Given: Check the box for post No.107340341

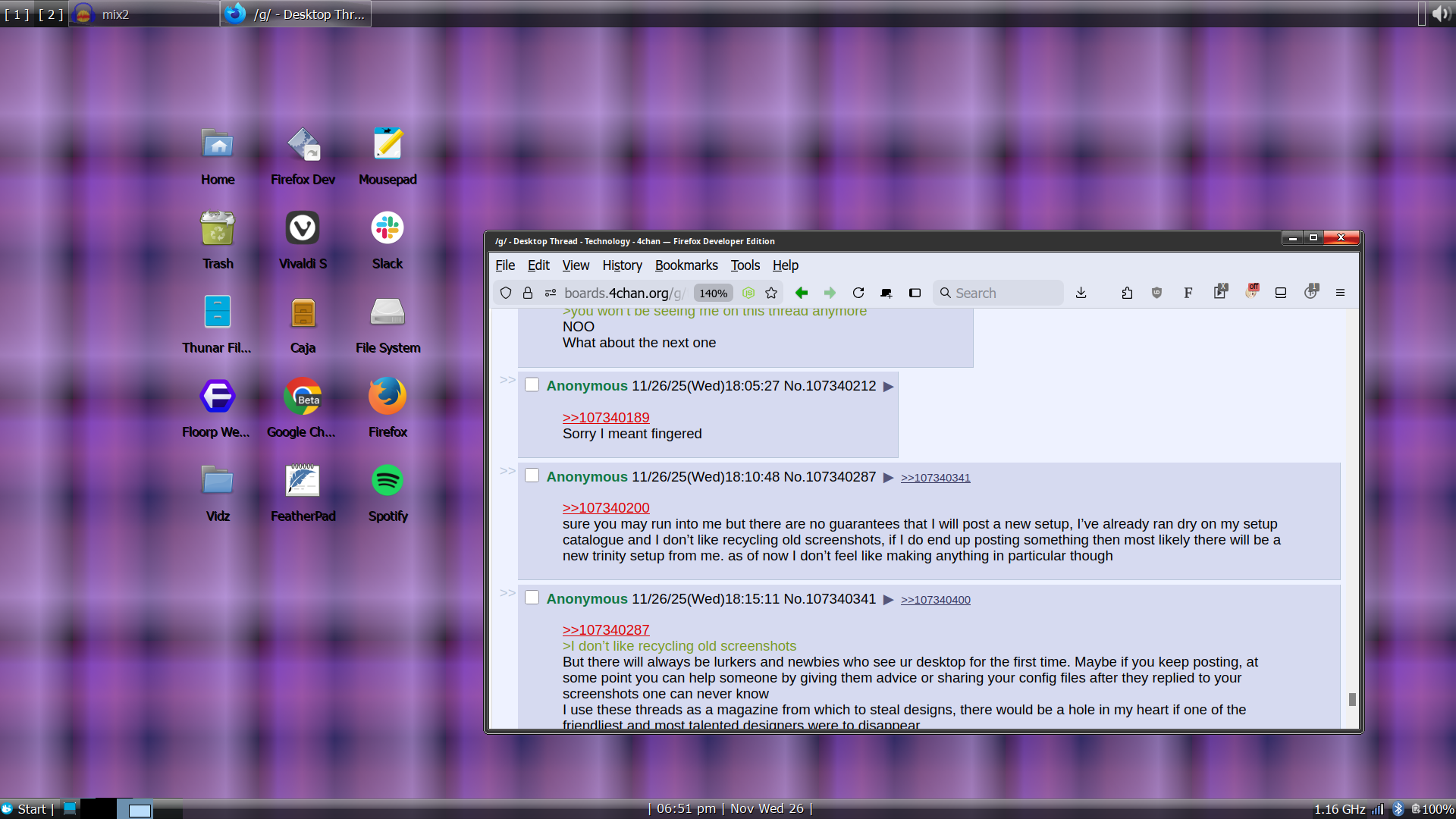Looking at the screenshot, I should coord(532,598).
